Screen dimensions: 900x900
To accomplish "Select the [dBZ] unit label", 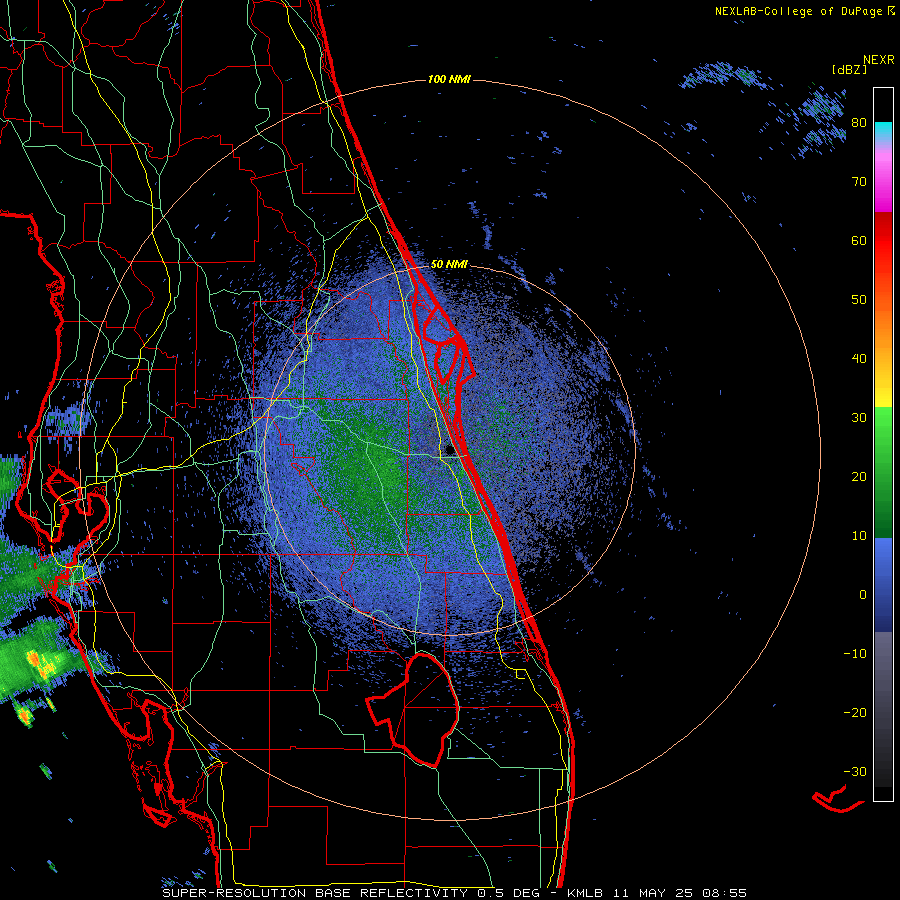I will (x=849, y=69).
